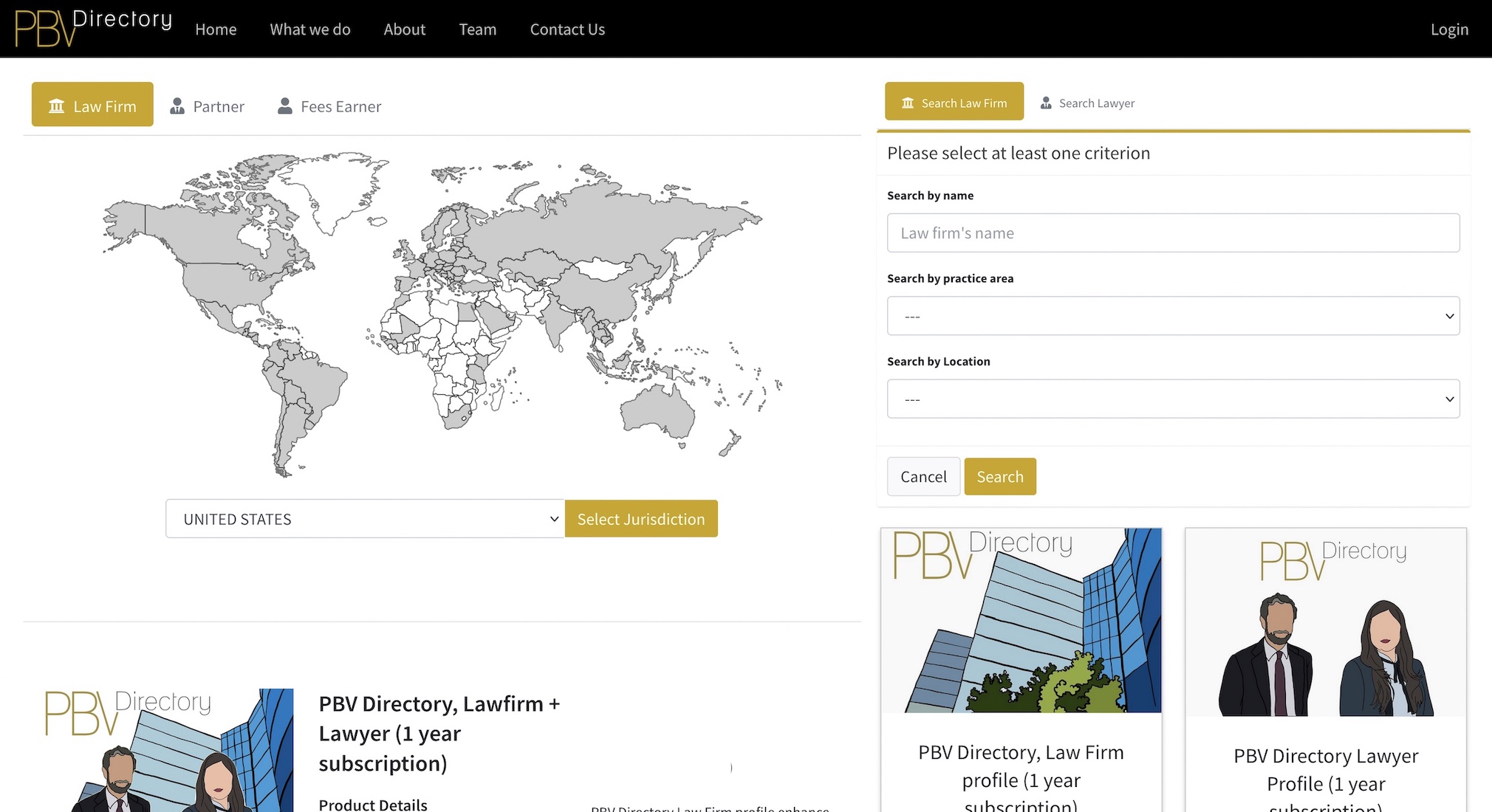The image size is (1492, 812).
Task: Click the bank icon on Law Firm tab
Action: (x=57, y=106)
